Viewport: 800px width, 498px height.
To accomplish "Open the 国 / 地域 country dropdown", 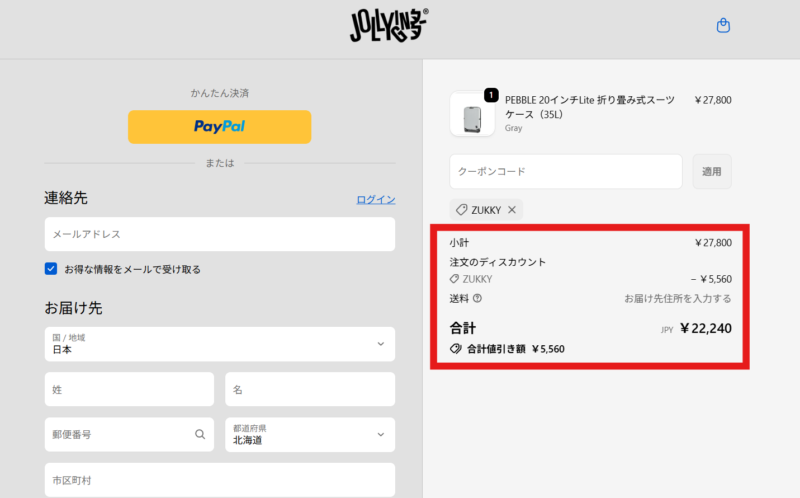I will pyautogui.click(x=219, y=344).
